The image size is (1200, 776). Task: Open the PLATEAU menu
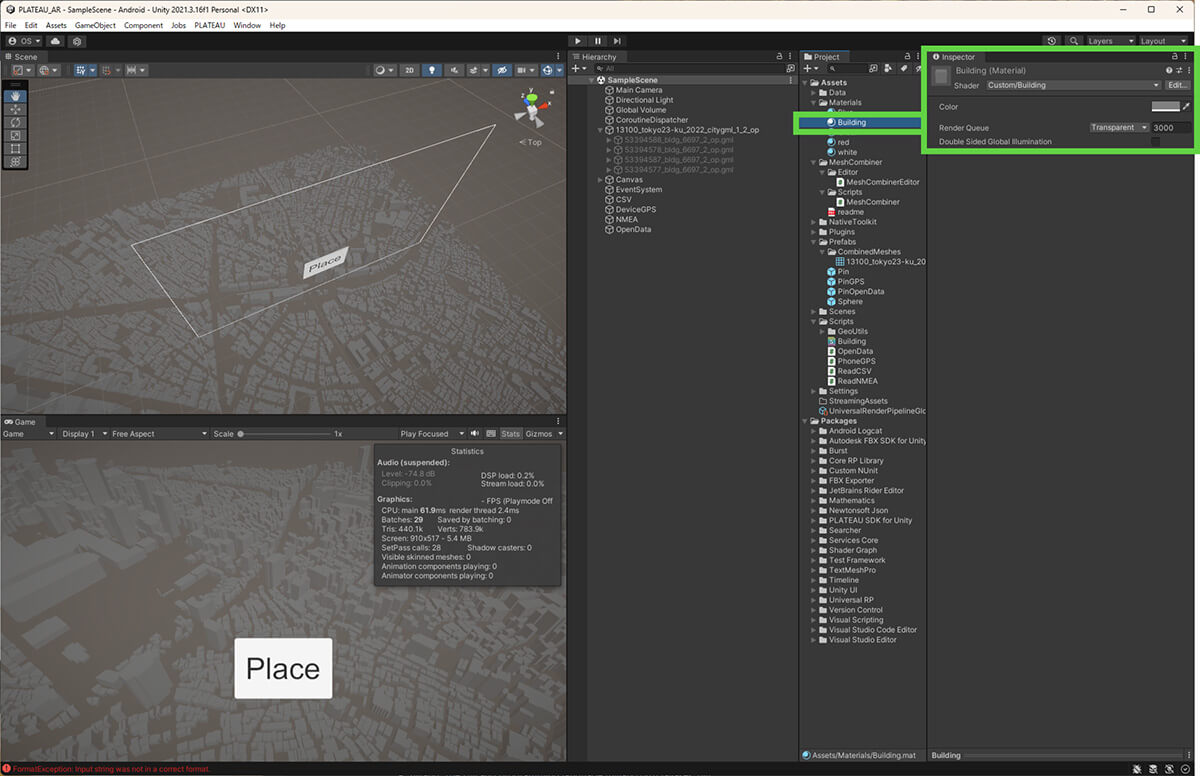tap(210, 25)
